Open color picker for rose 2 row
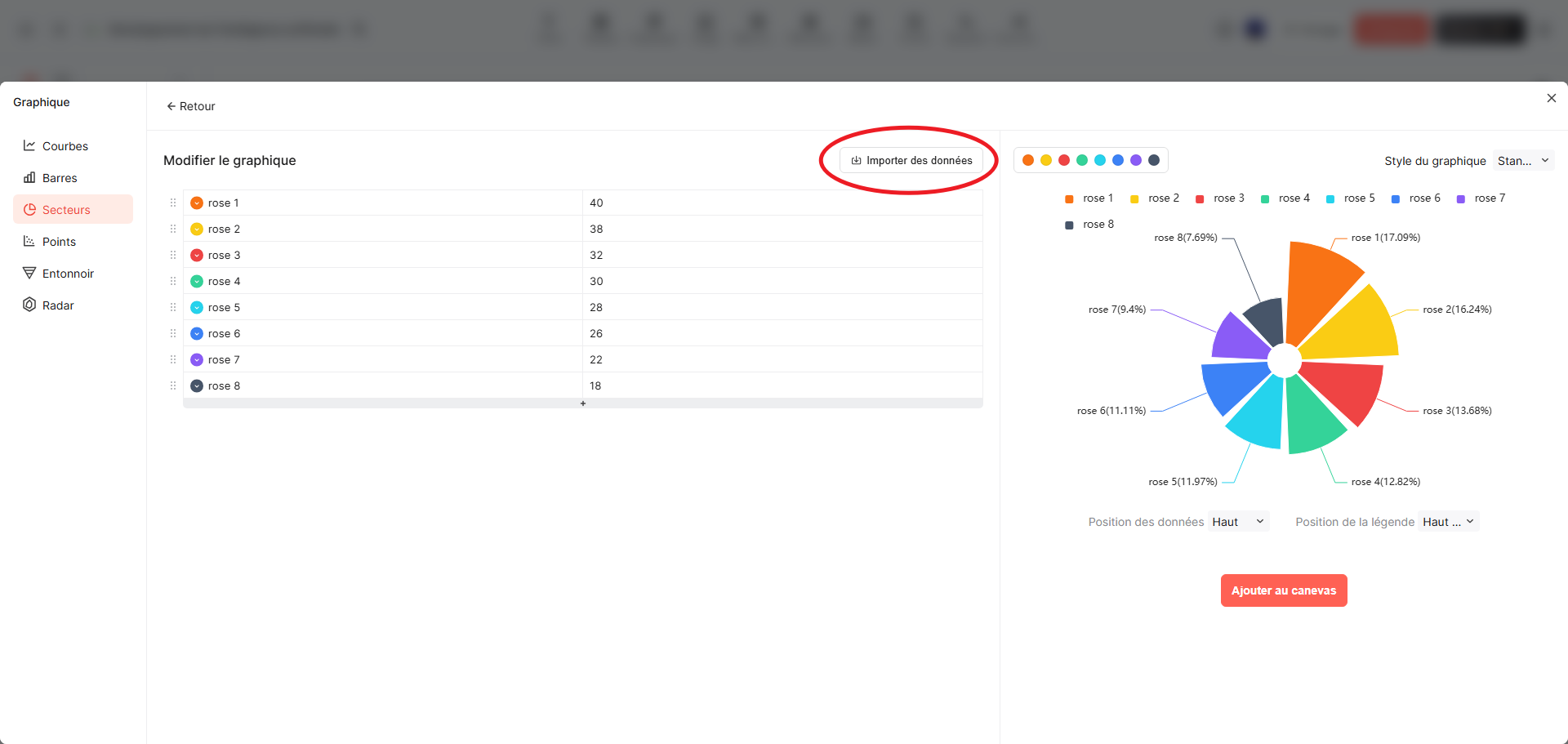This screenshot has width=1568, height=744. pyautogui.click(x=197, y=229)
